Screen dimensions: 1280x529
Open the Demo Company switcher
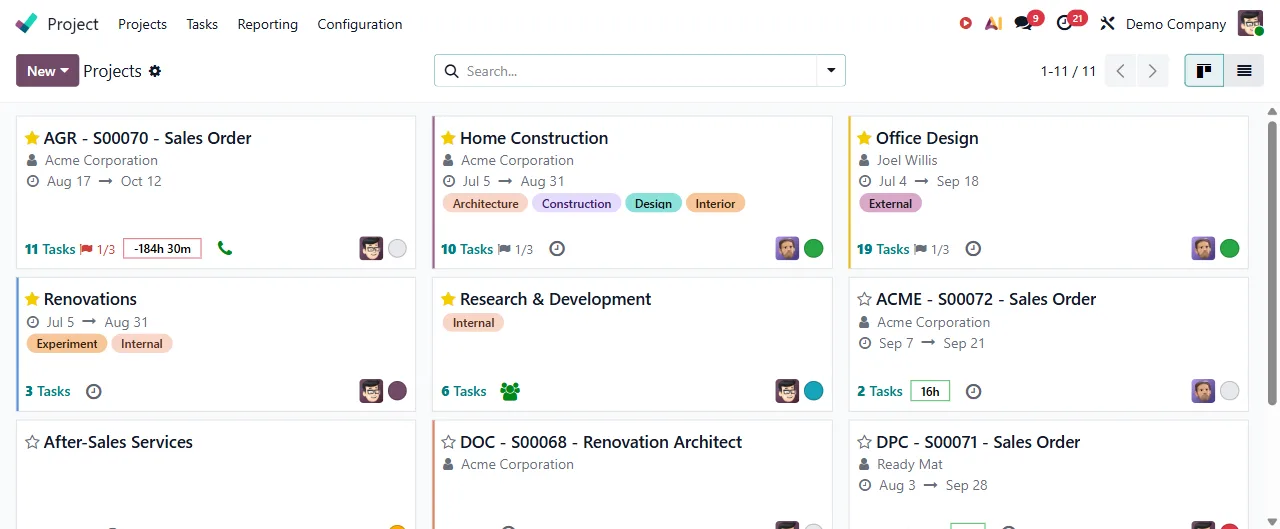coord(1176,24)
